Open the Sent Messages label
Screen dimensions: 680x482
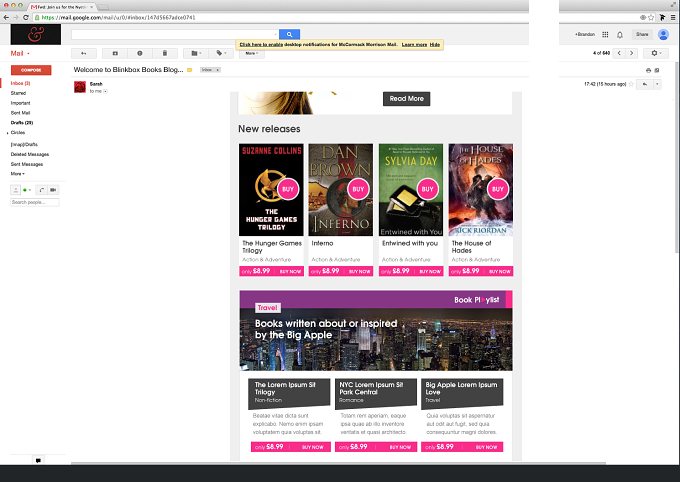[27, 164]
